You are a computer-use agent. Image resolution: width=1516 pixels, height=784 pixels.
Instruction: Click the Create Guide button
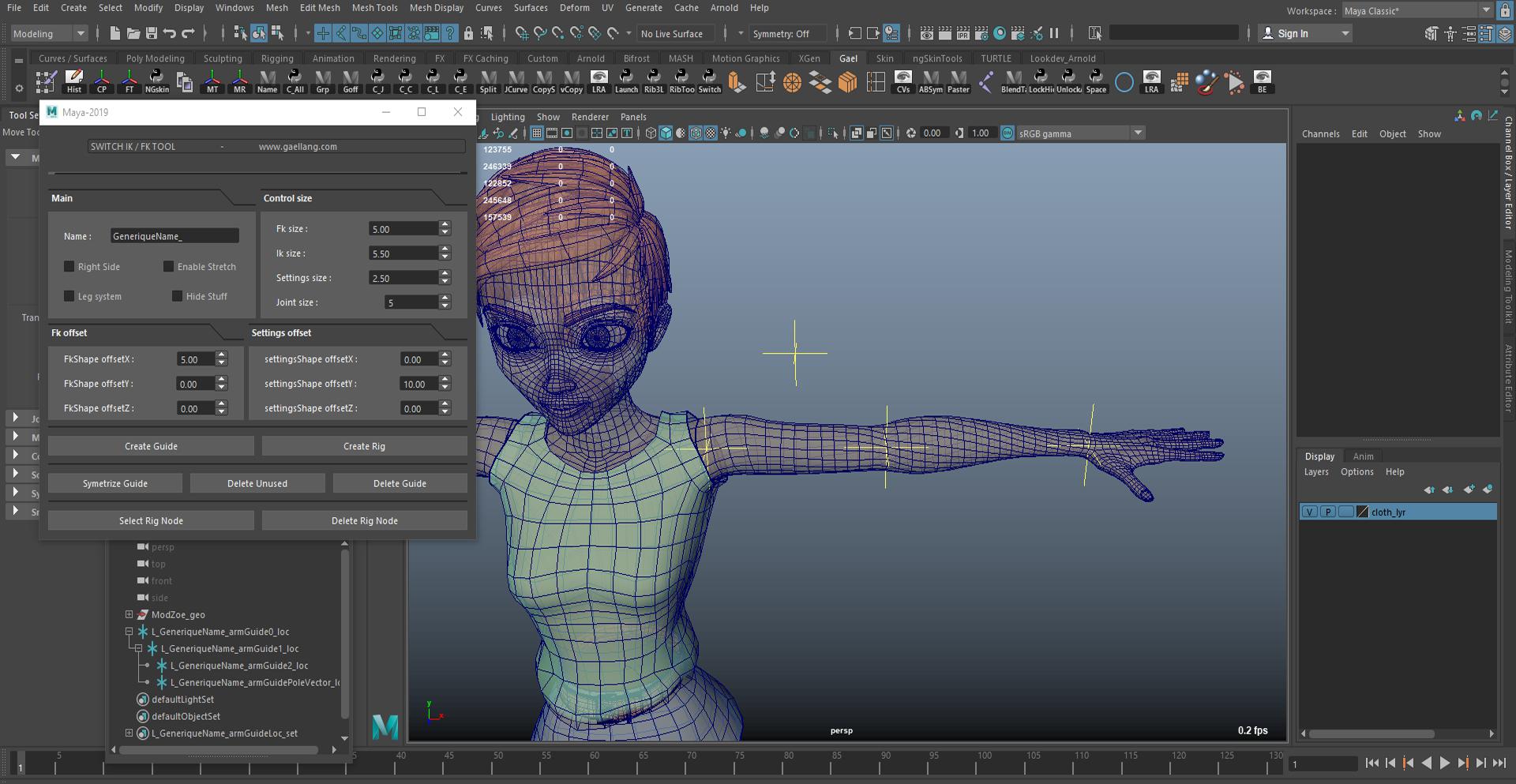151,446
